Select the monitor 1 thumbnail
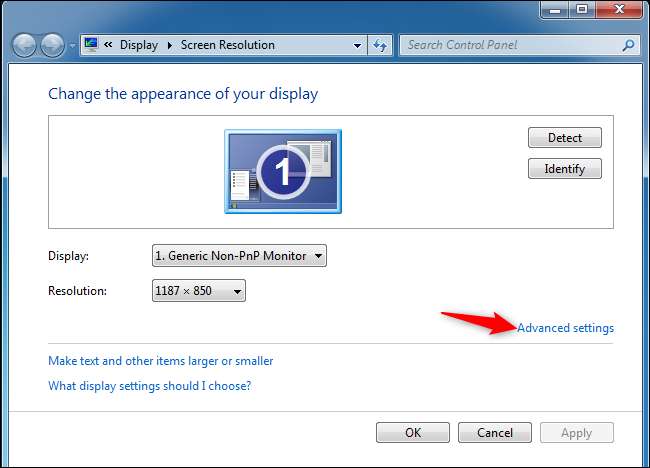Image resolution: width=650 pixels, height=468 pixels. [x=283, y=171]
